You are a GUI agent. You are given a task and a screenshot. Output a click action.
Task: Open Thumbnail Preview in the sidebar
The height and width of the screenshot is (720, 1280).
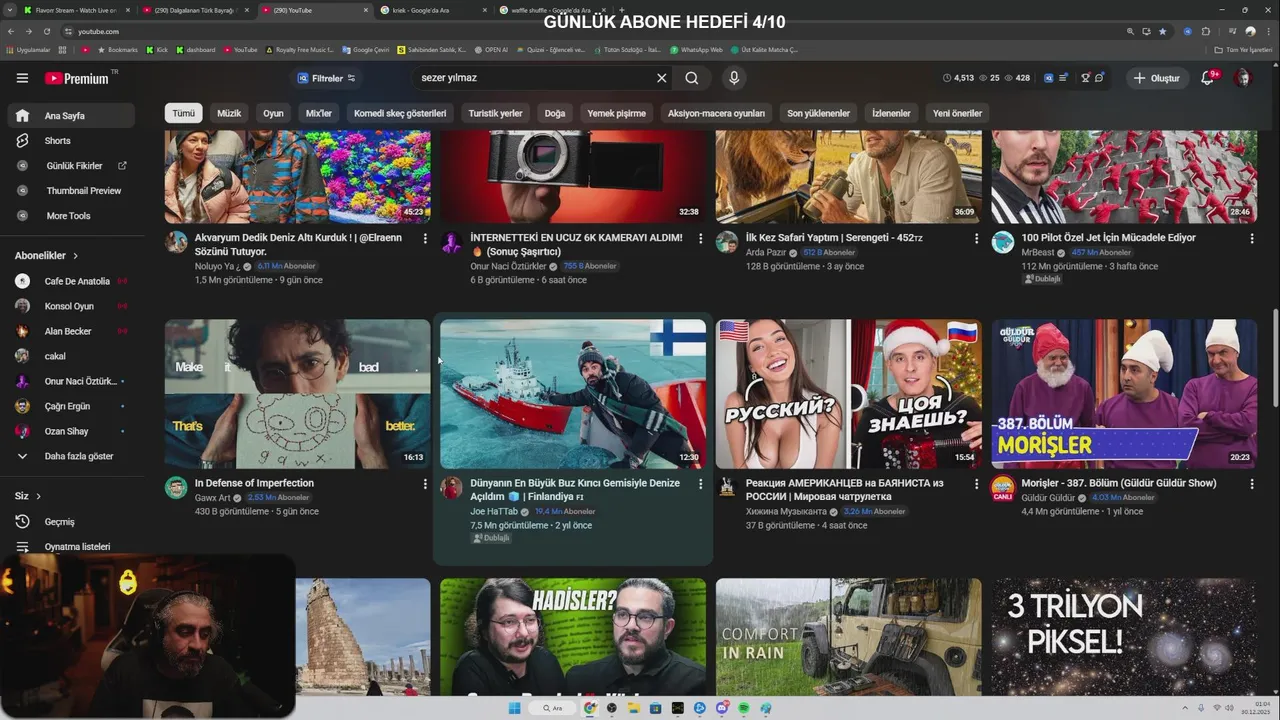(83, 191)
